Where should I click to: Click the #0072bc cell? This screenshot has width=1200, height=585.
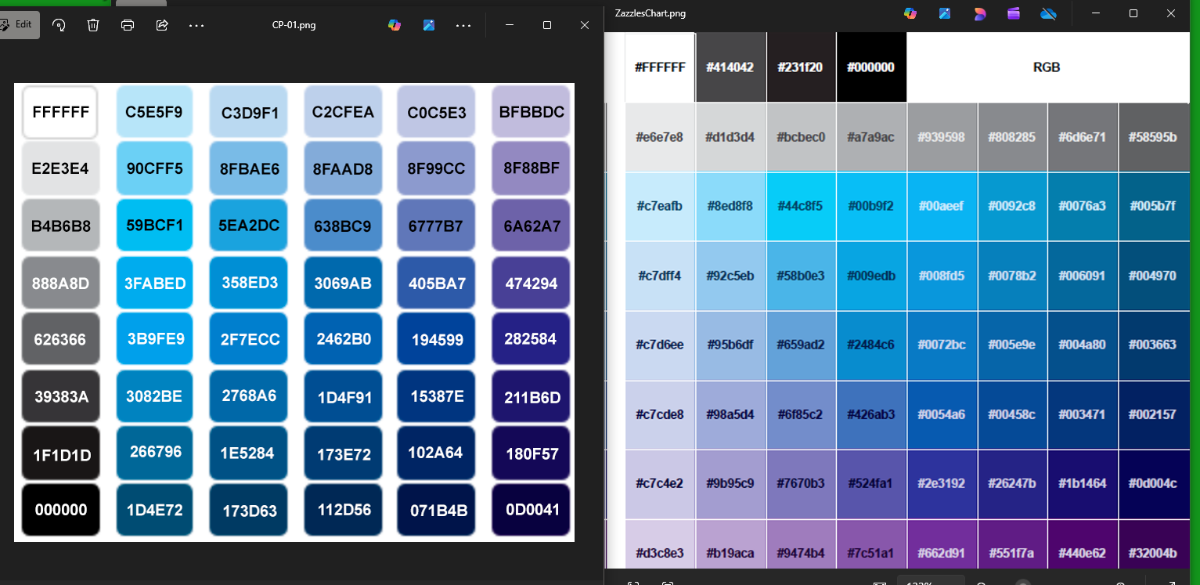(x=941, y=345)
